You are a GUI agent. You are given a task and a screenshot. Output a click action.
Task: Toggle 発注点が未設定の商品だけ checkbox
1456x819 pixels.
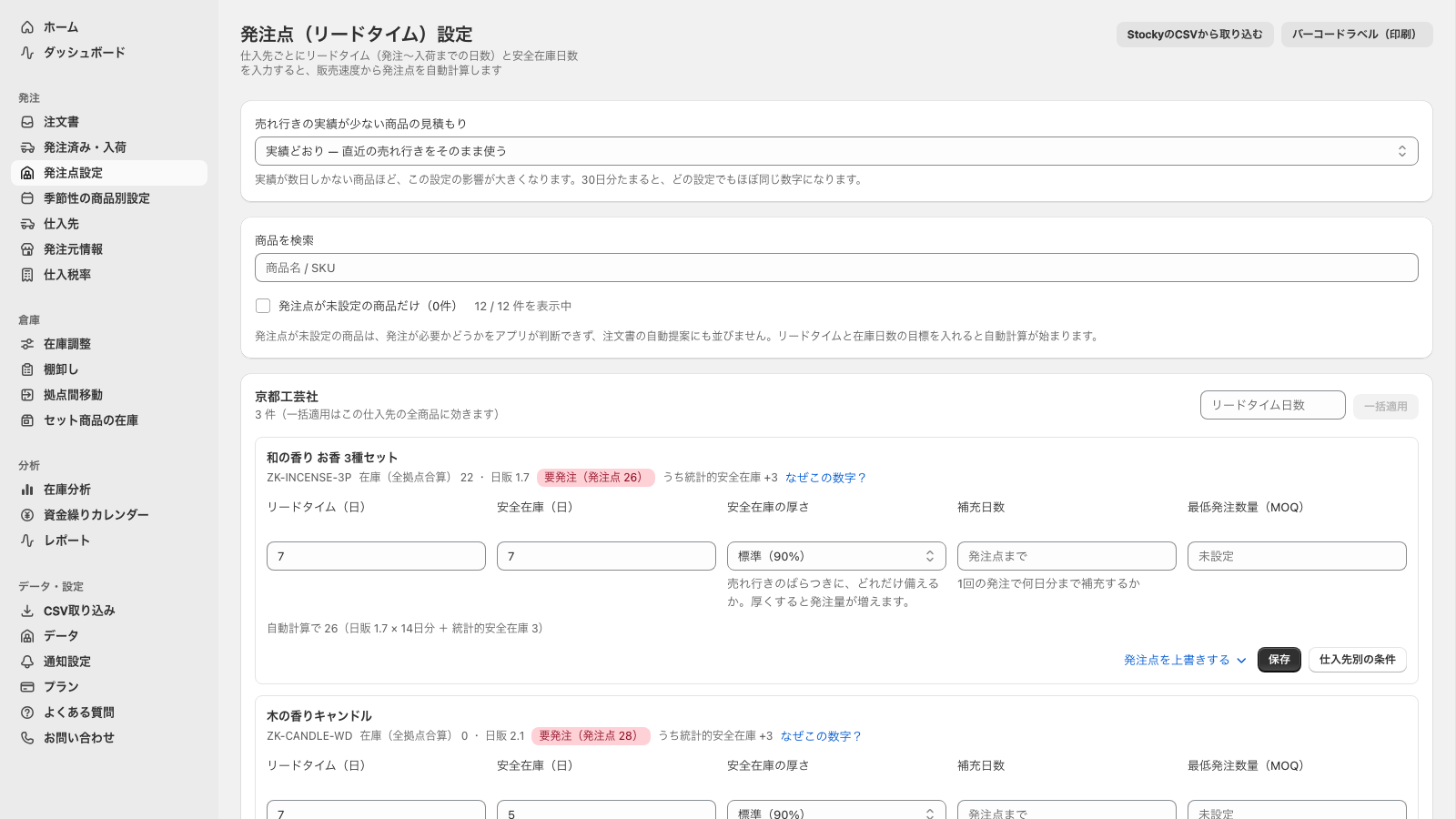click(263, 306)
